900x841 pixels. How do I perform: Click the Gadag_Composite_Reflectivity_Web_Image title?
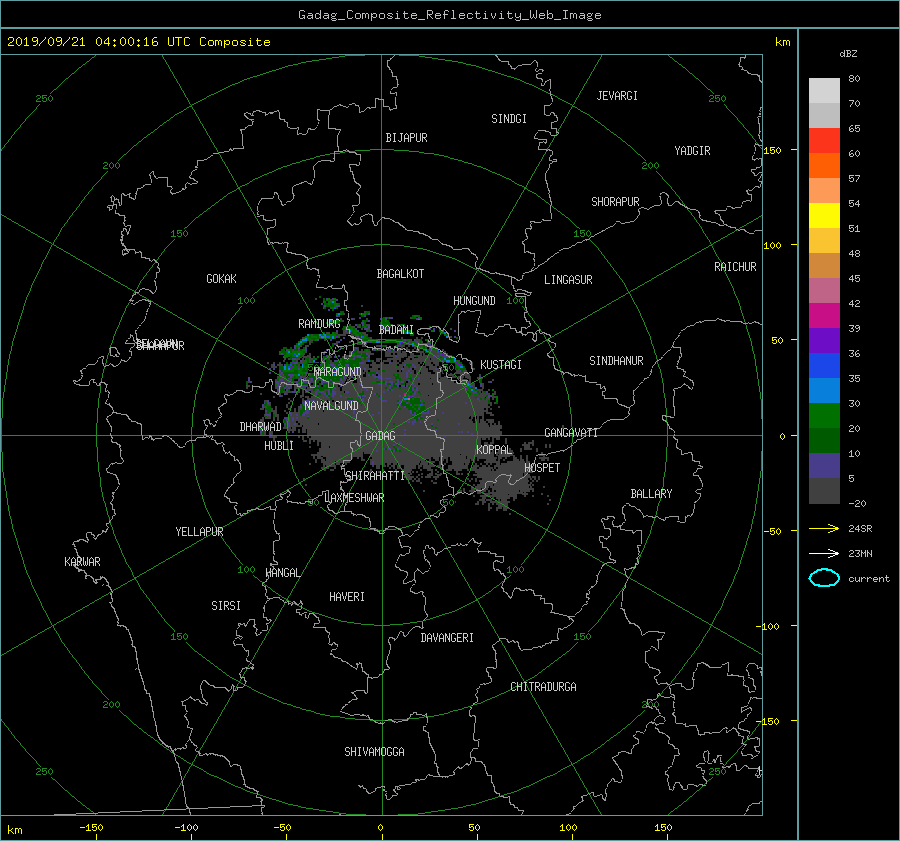pyautogui.click(x=450, y=15)
